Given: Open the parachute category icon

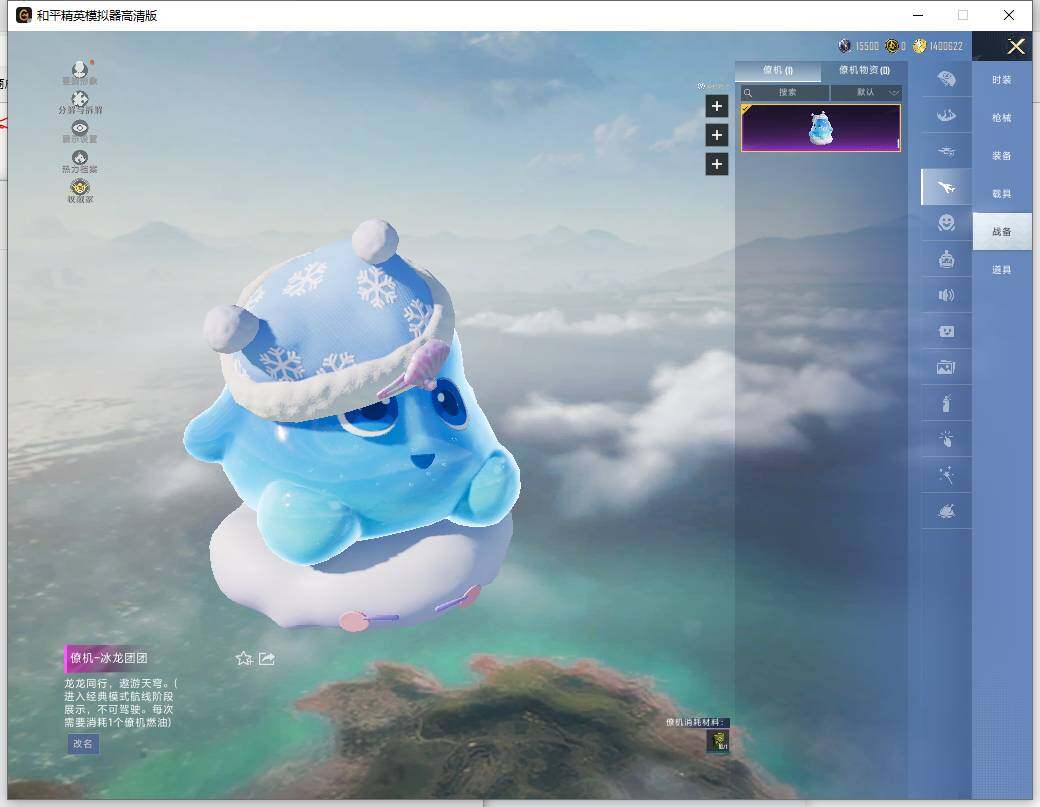Looking at the screenshot, I should click(x=946, y=79).
